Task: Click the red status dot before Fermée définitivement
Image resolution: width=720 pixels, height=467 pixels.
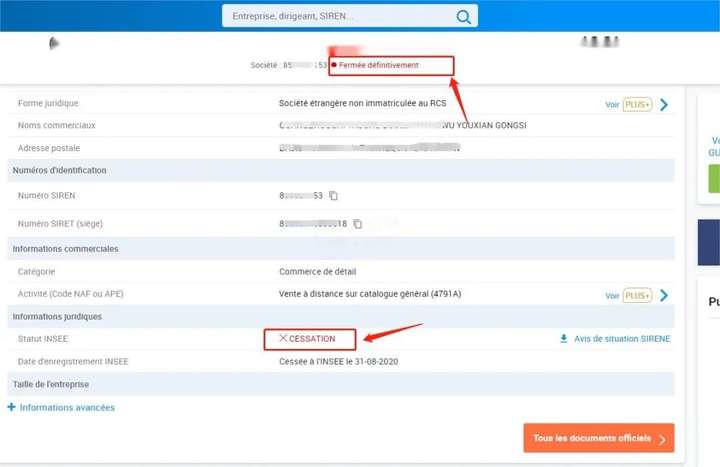Action: pyautogui.click(x=334, y=65)
